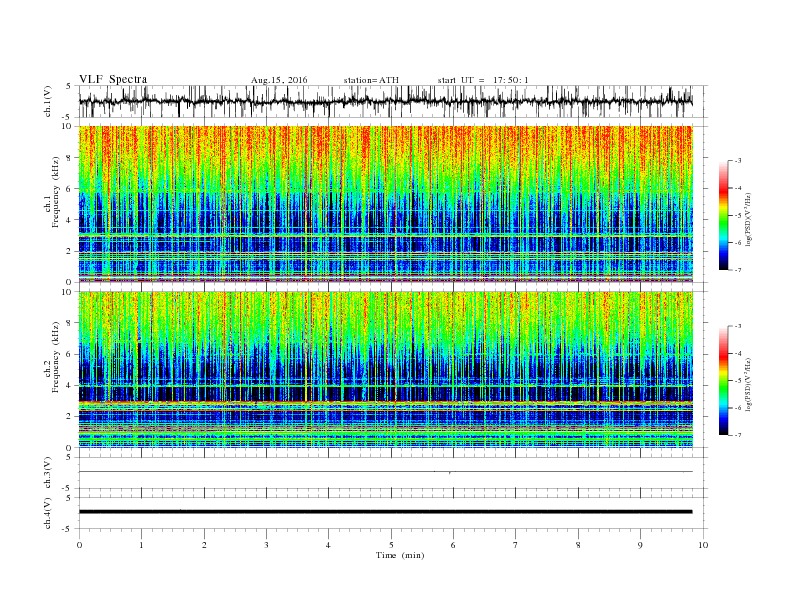Click the ch.2 spectrogram color scale bar
792x612 pixels.
point(724,381)
